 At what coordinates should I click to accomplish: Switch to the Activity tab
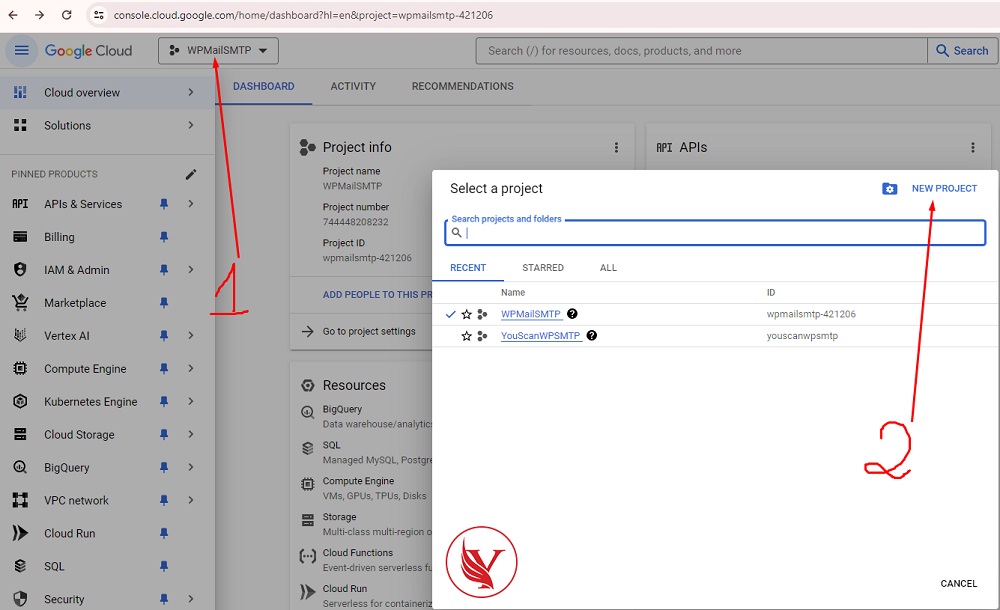pyautogui.click(x=353, y=87)
